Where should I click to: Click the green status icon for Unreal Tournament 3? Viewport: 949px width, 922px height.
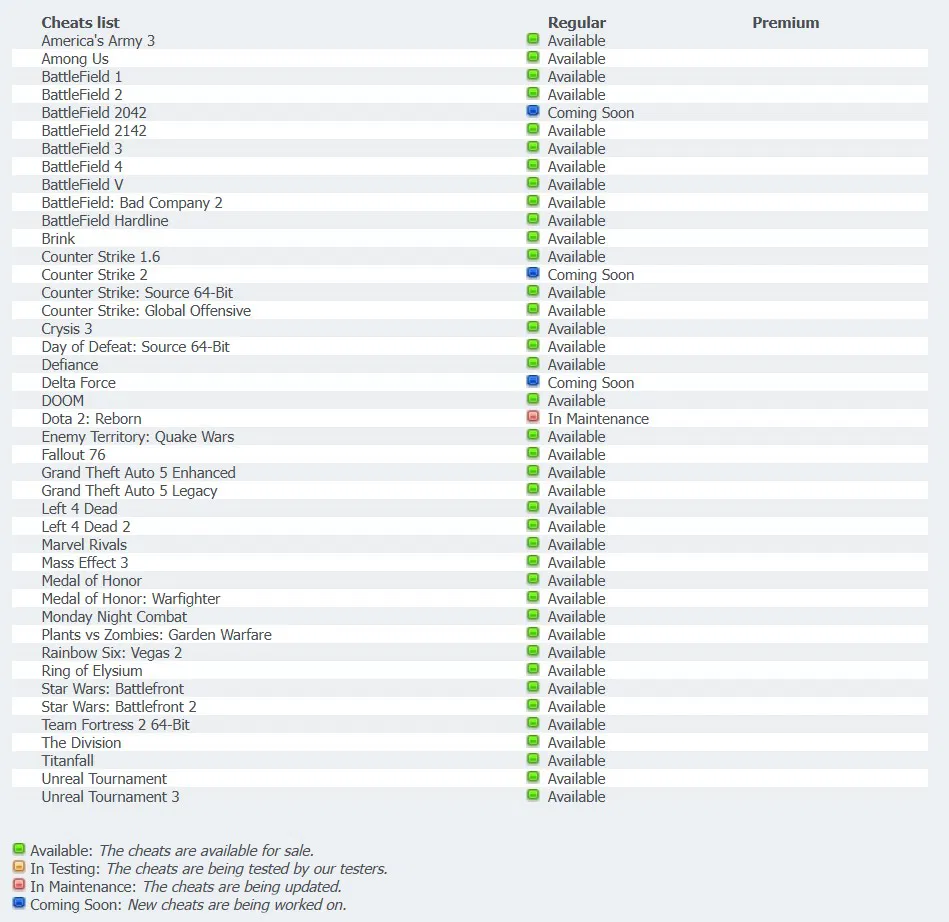pyautogui.click(x=533, y=795)
